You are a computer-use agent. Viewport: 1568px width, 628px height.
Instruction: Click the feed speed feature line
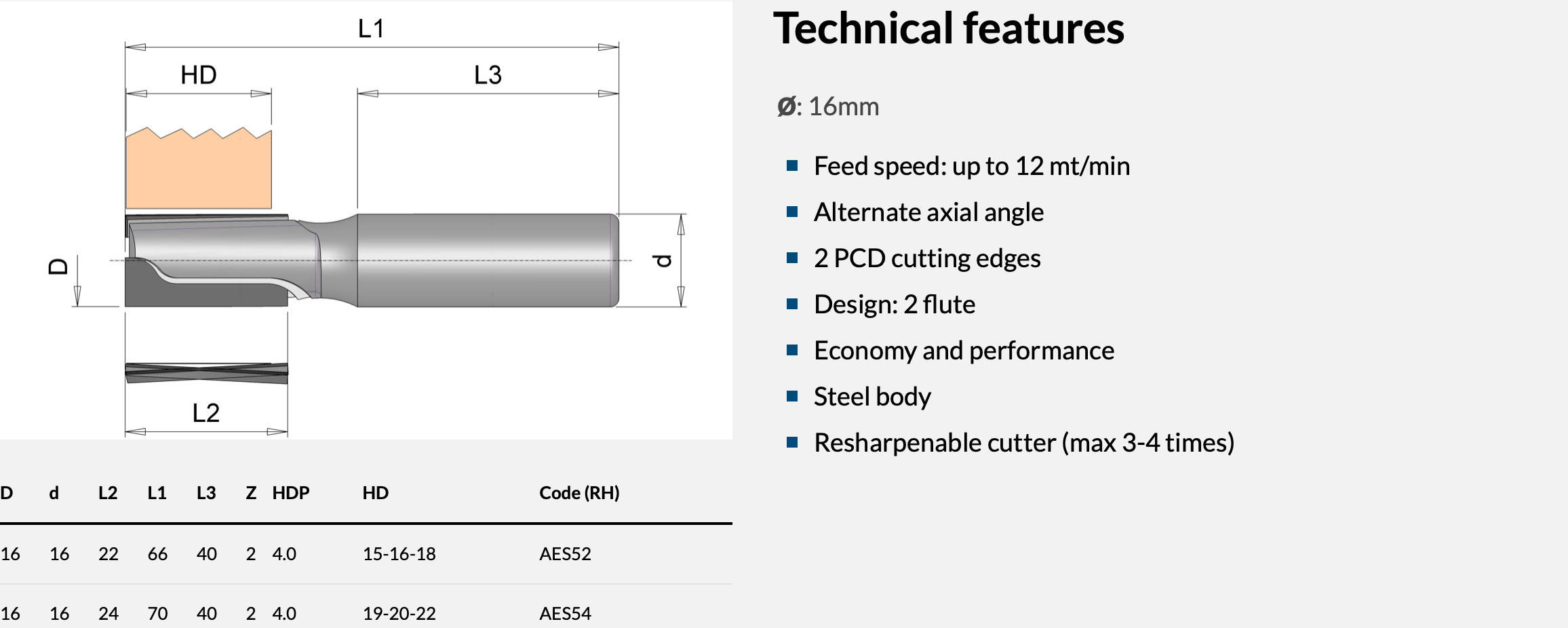[x=971, y=166]
